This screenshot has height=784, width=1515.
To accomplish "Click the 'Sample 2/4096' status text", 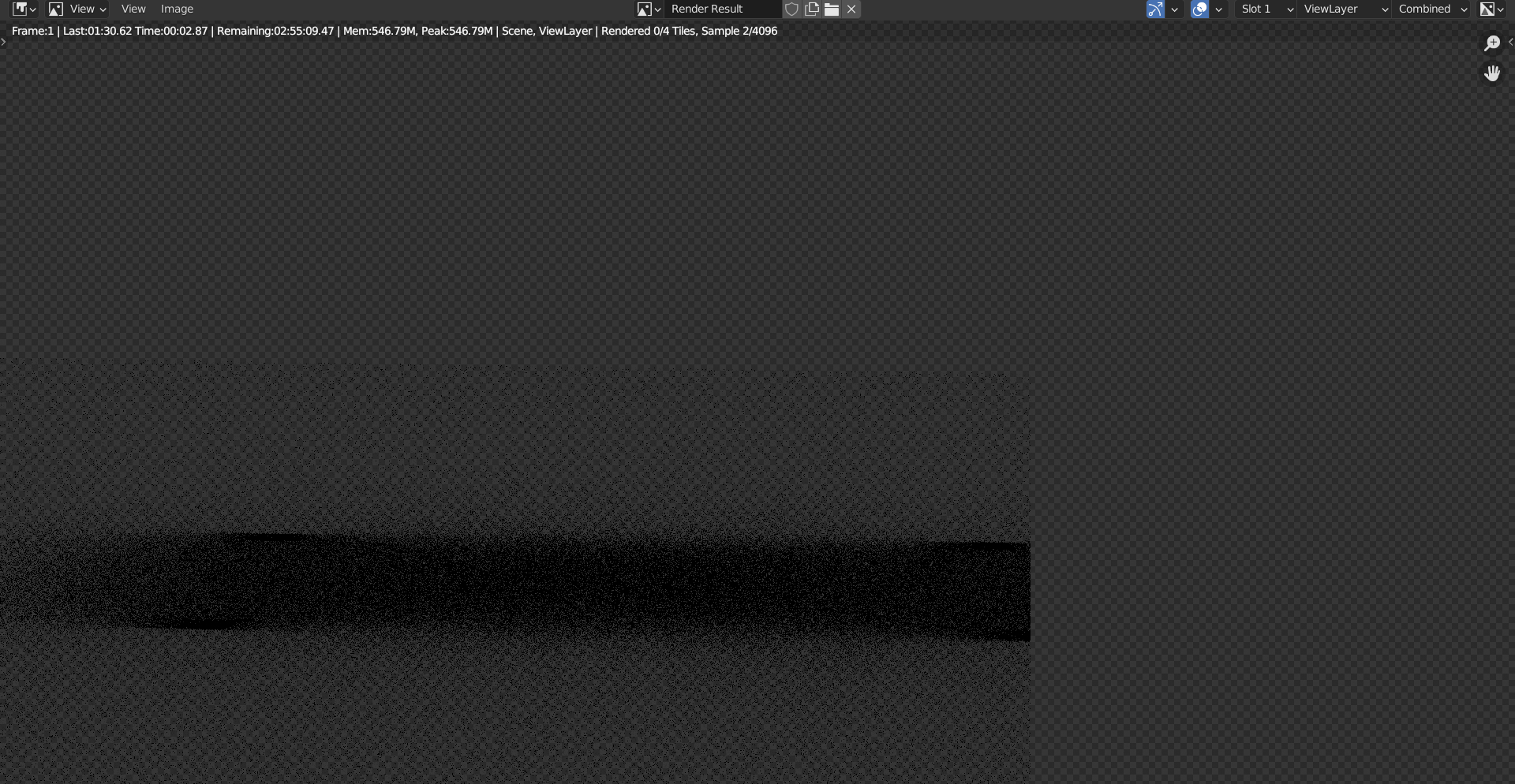I will (739, 31).
